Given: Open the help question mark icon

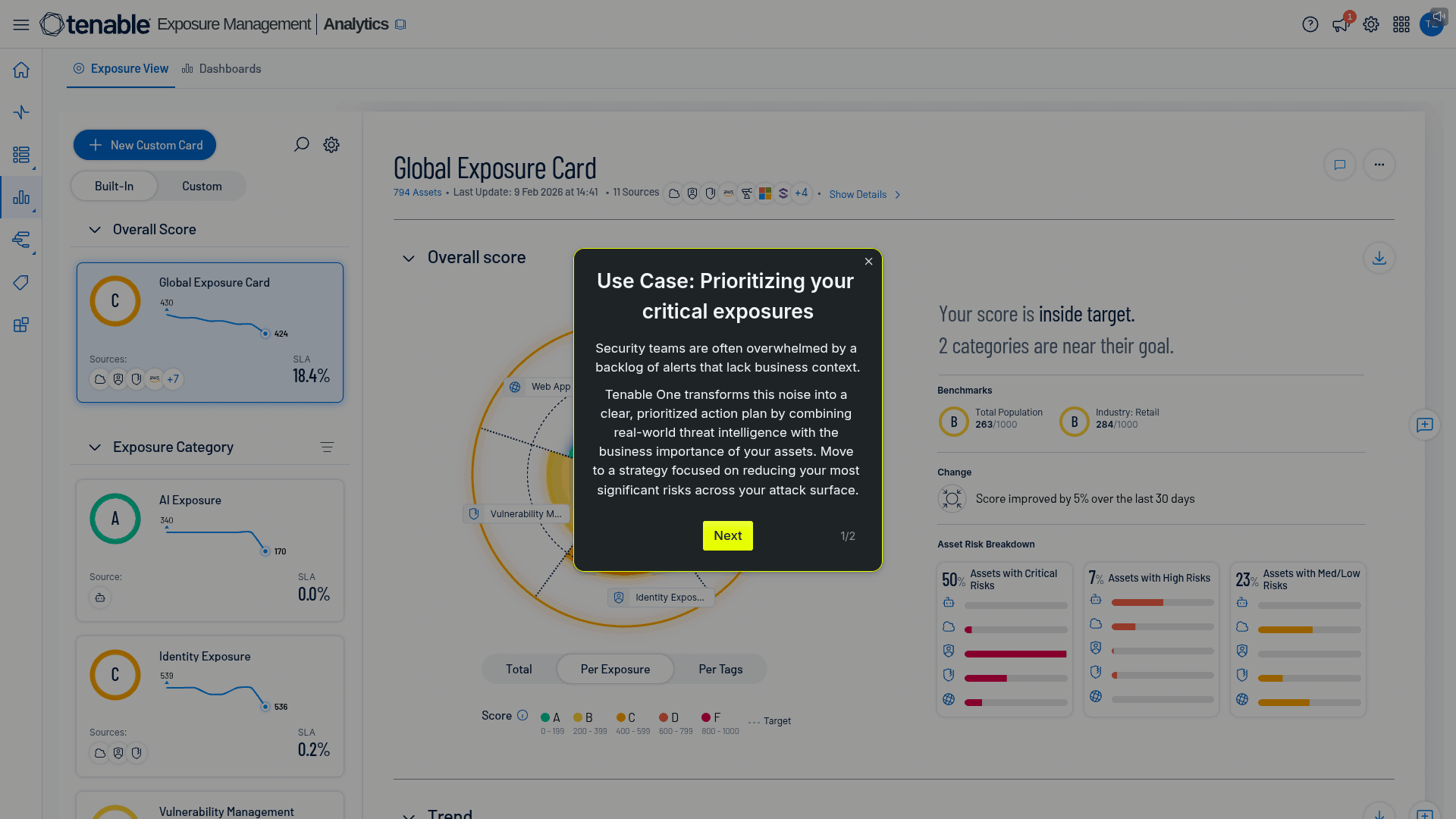Looking at the screenshot, I should pyautogui.click(x=1310, y=24).
